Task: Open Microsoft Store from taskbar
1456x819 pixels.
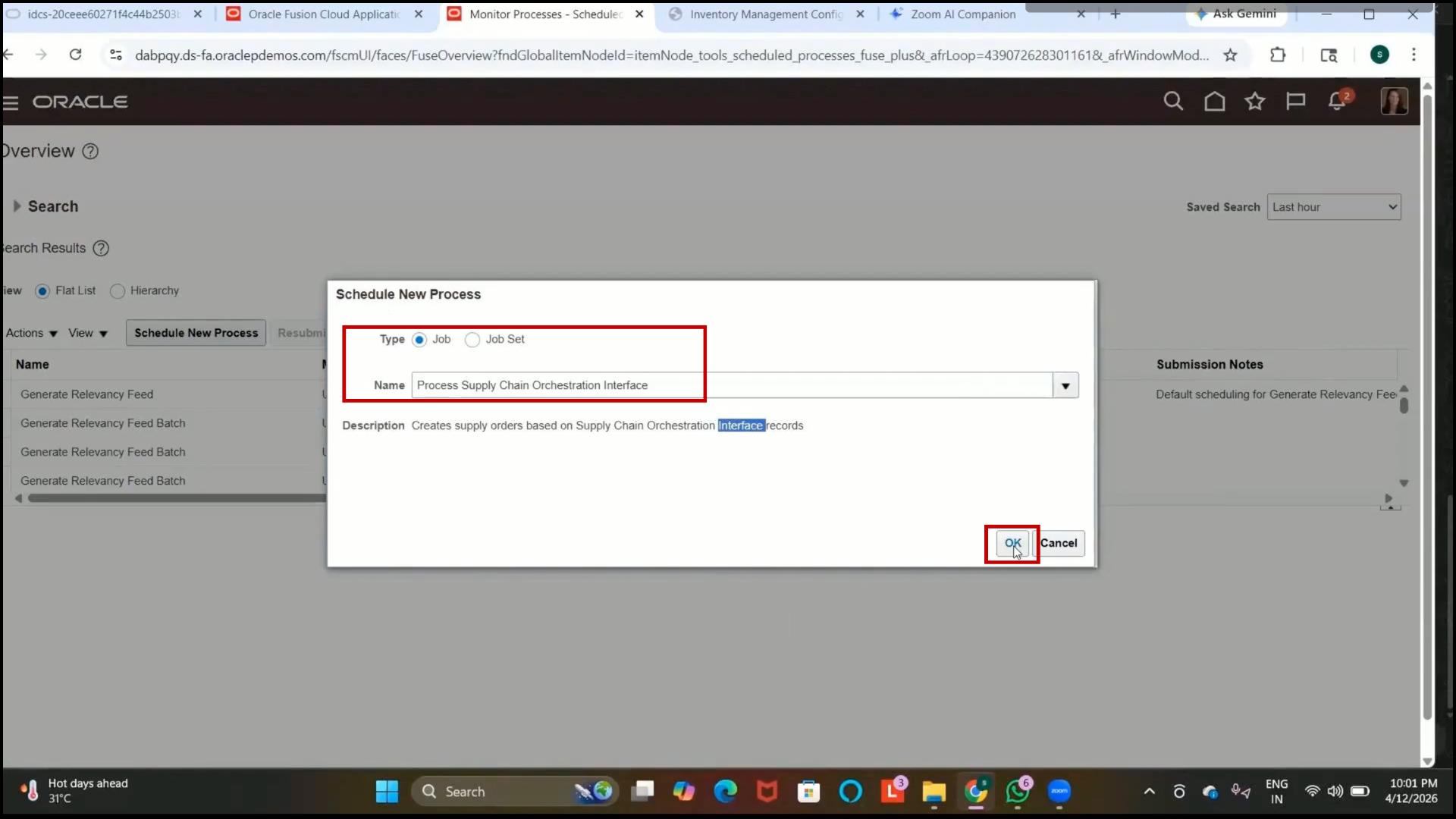Action: [x=808, y=792]
